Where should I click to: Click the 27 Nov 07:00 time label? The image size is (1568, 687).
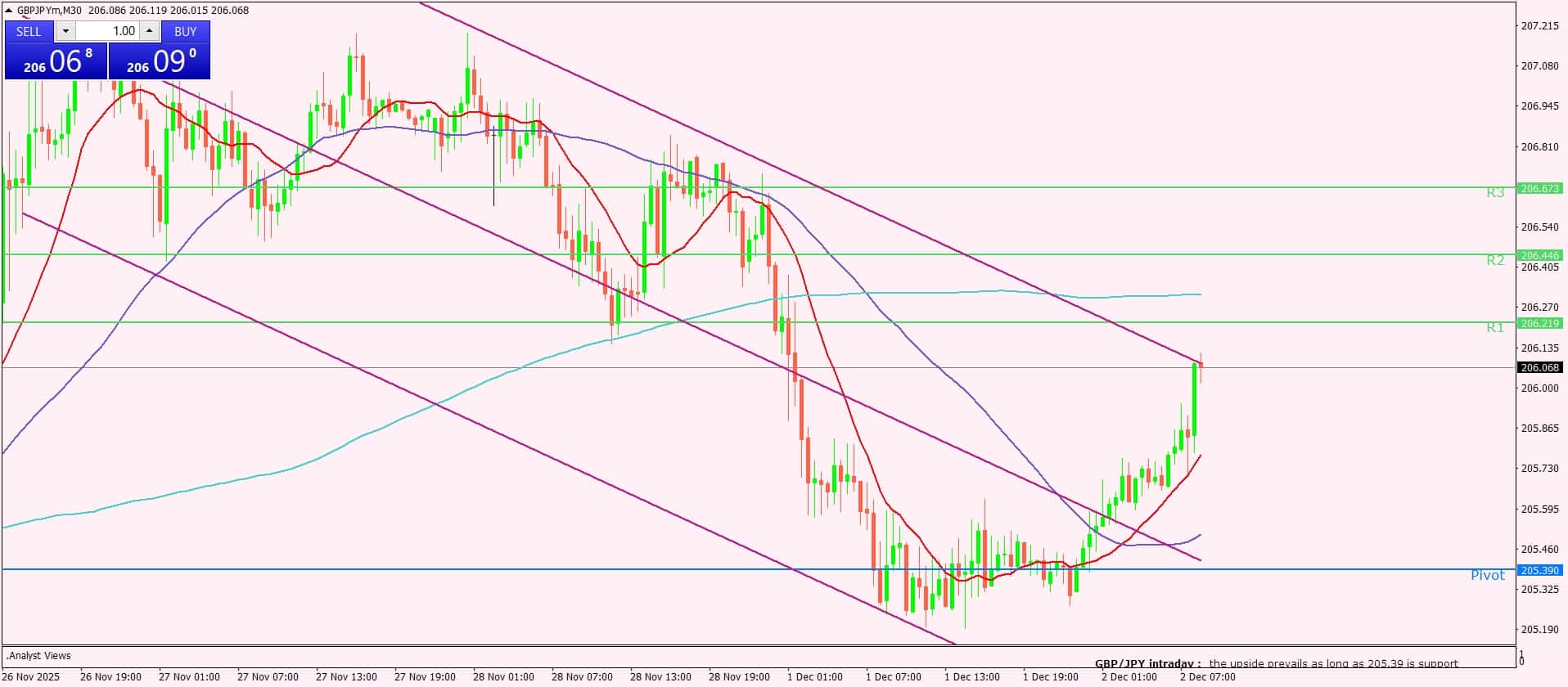click(268, 676)
